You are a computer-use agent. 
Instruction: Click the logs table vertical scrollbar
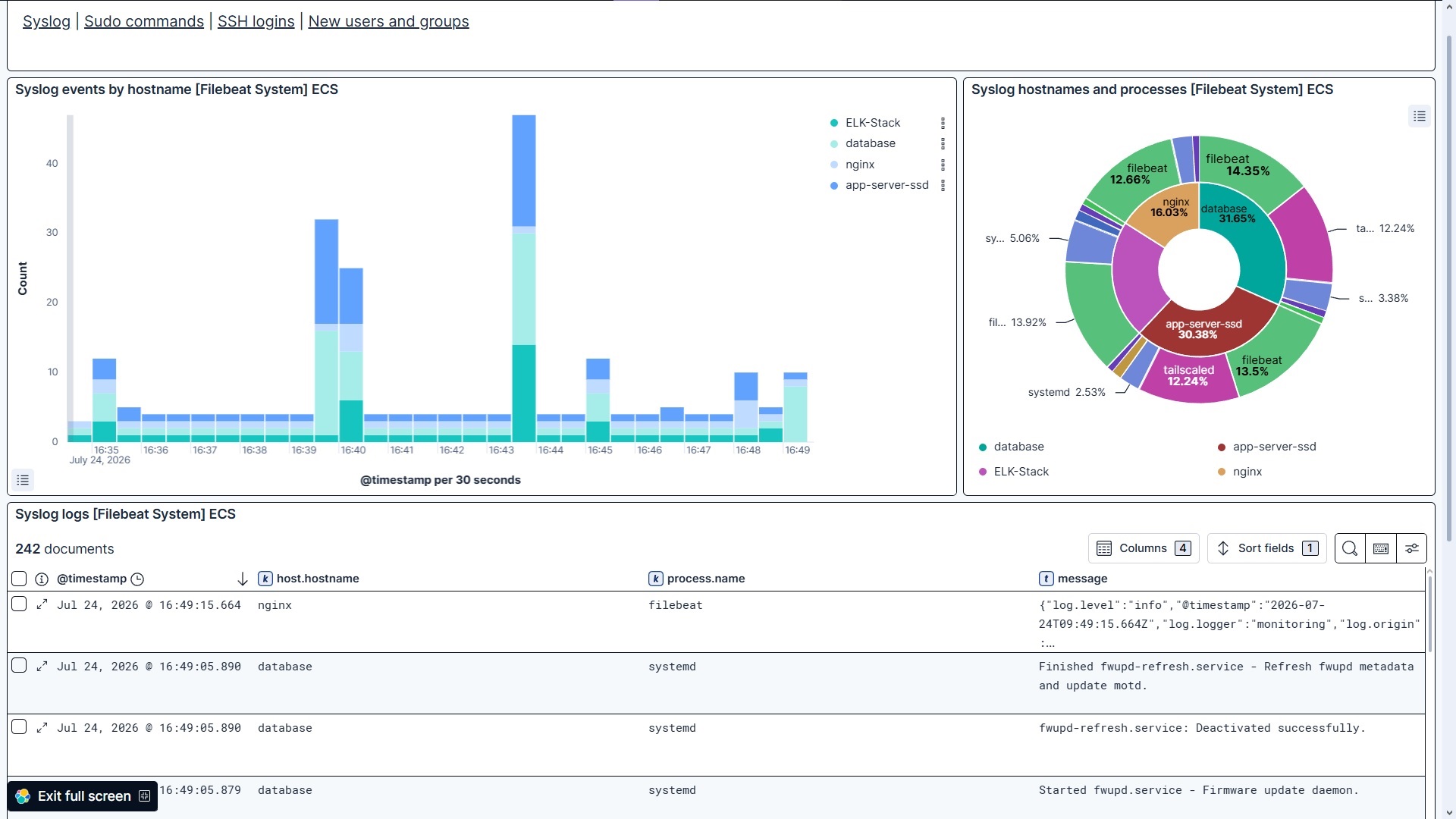click(1430, 614)
